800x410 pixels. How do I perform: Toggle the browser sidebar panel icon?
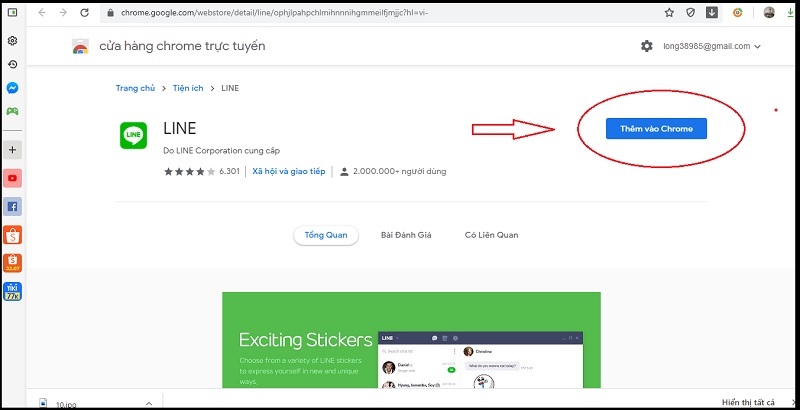[12, 12]
